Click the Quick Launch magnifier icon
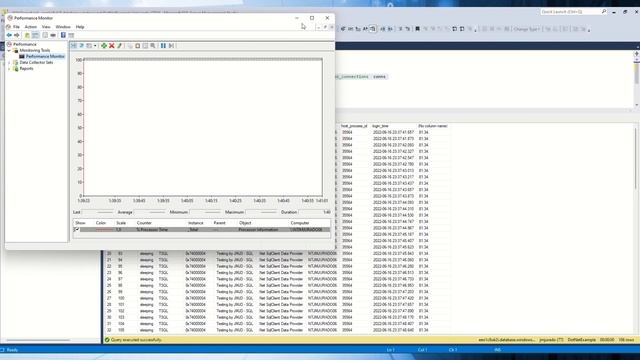 click(604, 12)
